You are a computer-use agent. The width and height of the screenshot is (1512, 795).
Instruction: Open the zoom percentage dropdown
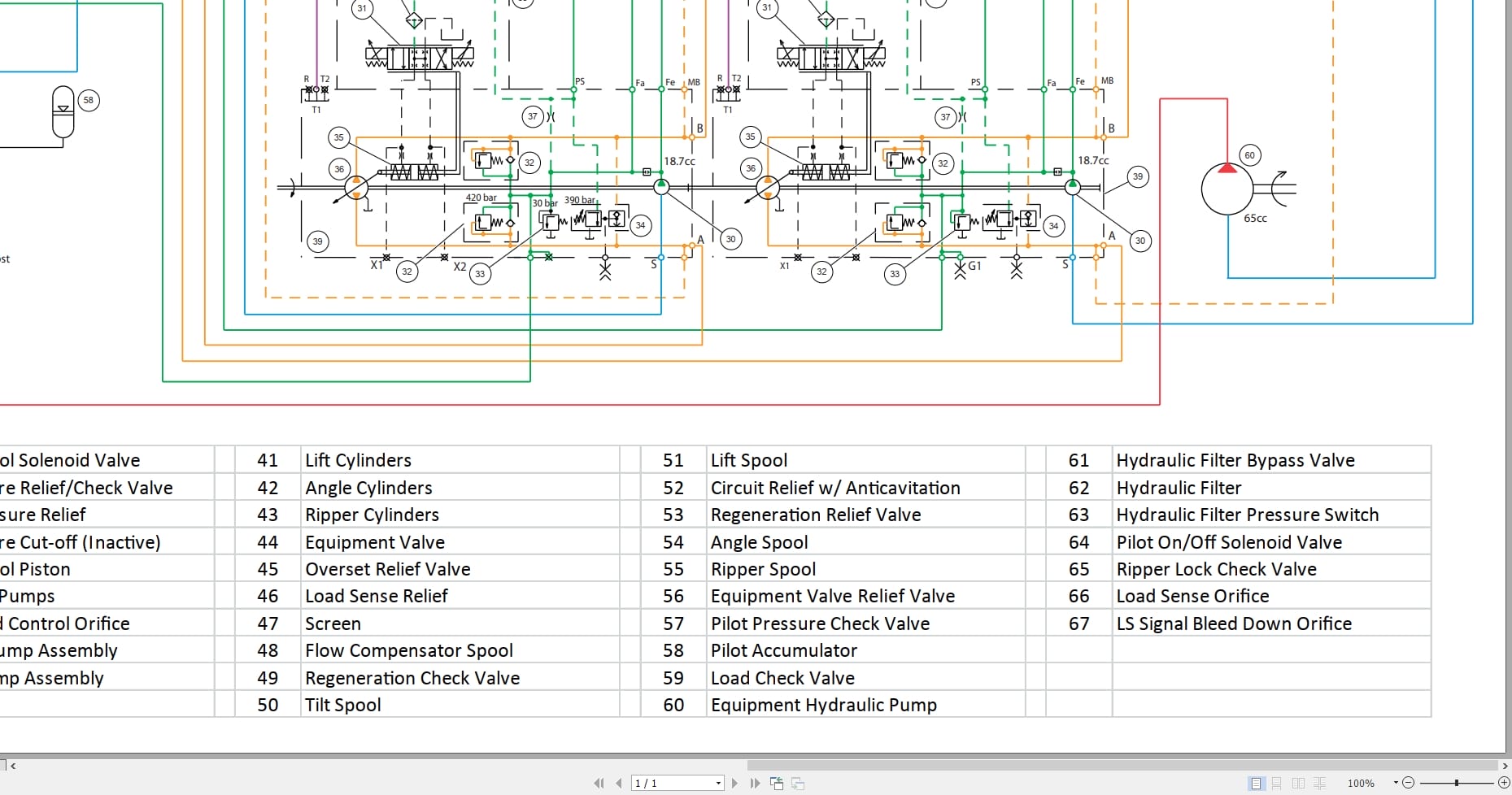coord(1396,784)
